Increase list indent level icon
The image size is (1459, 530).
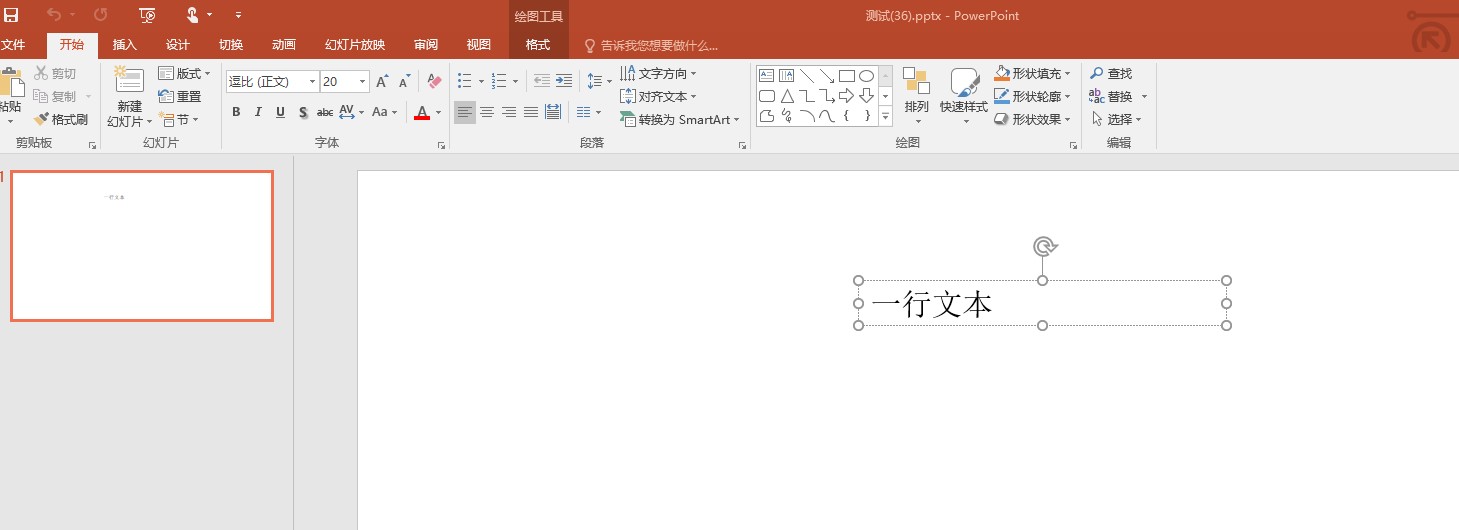click(x=564, y=81)
